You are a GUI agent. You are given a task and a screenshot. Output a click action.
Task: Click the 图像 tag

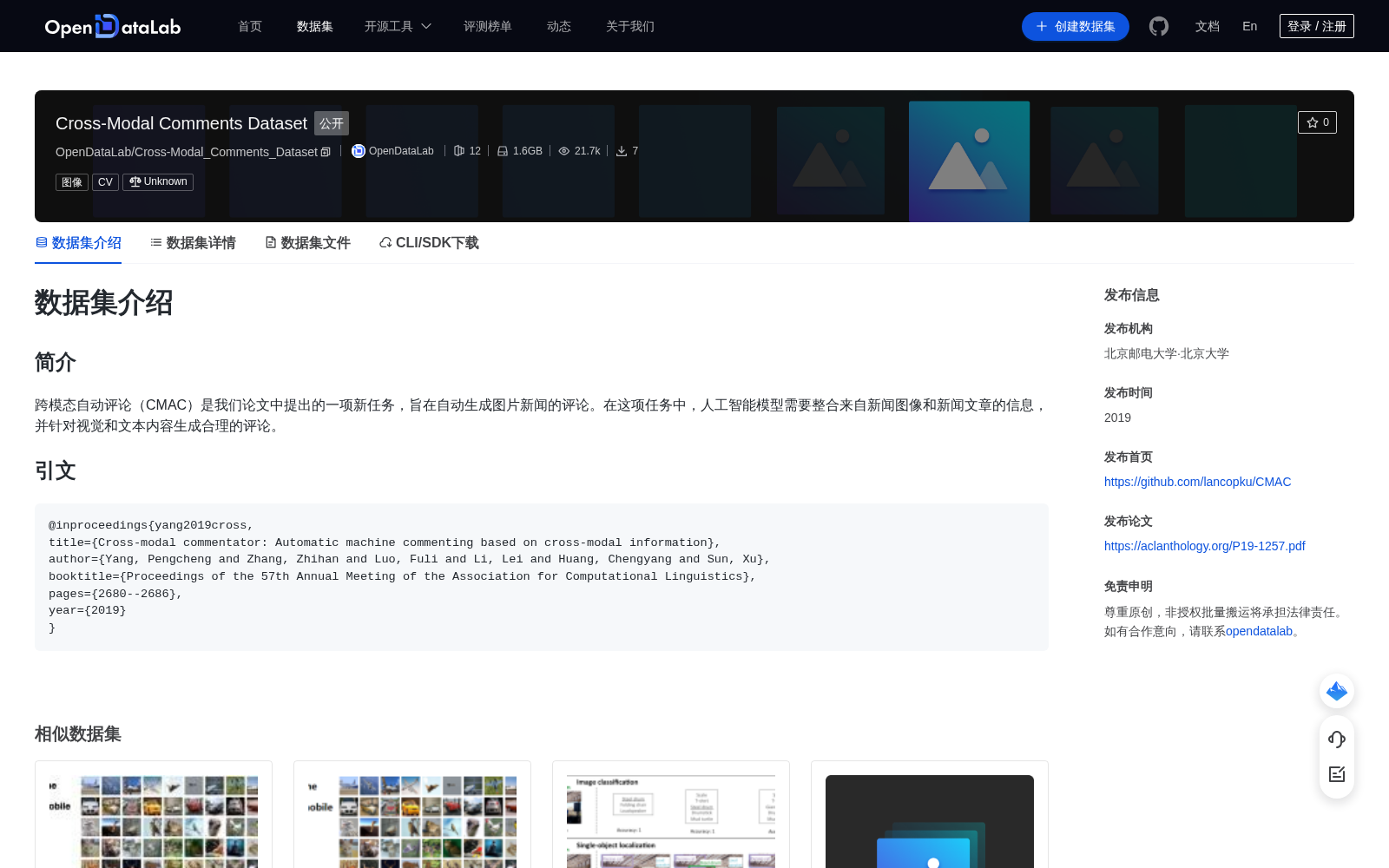point(72,182)
